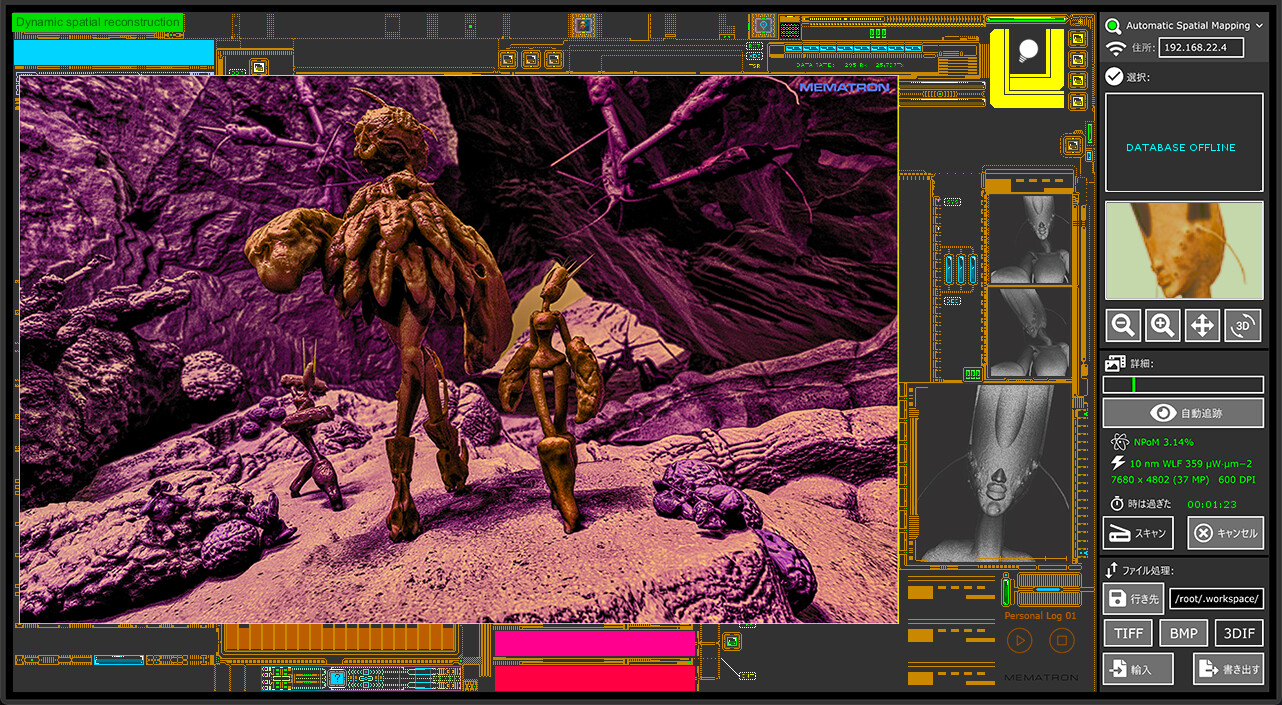
Task: Activate the Pan move tool icon
Action: (1202, 324)
